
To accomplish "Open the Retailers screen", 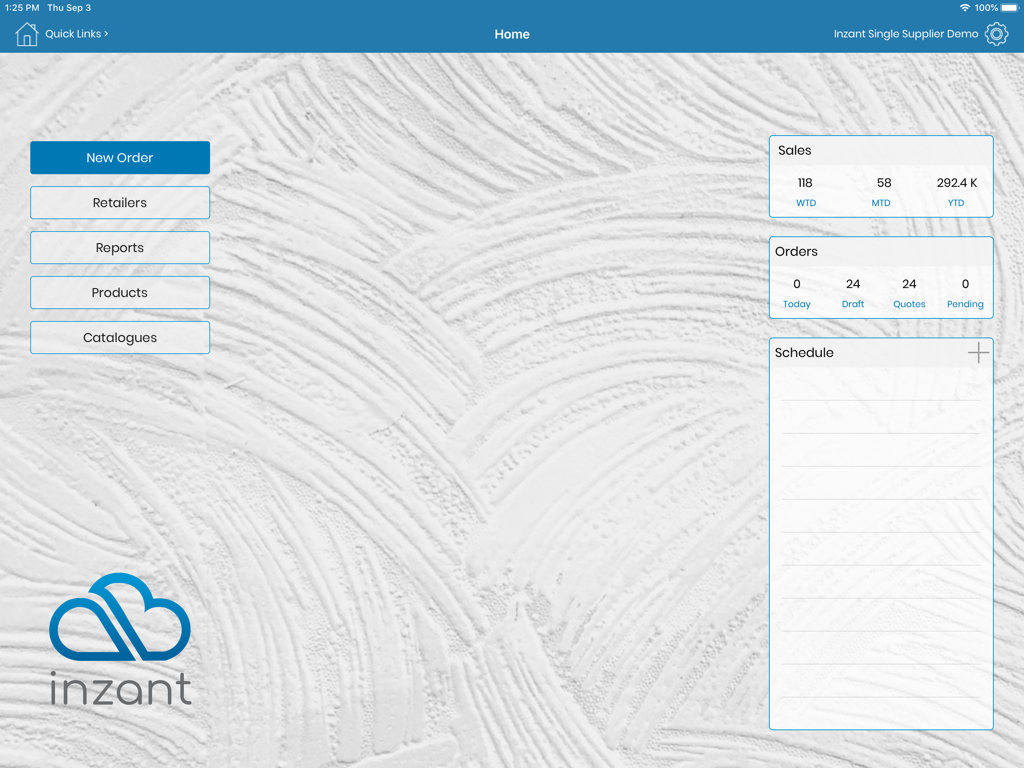I will [x=120, y=202].
